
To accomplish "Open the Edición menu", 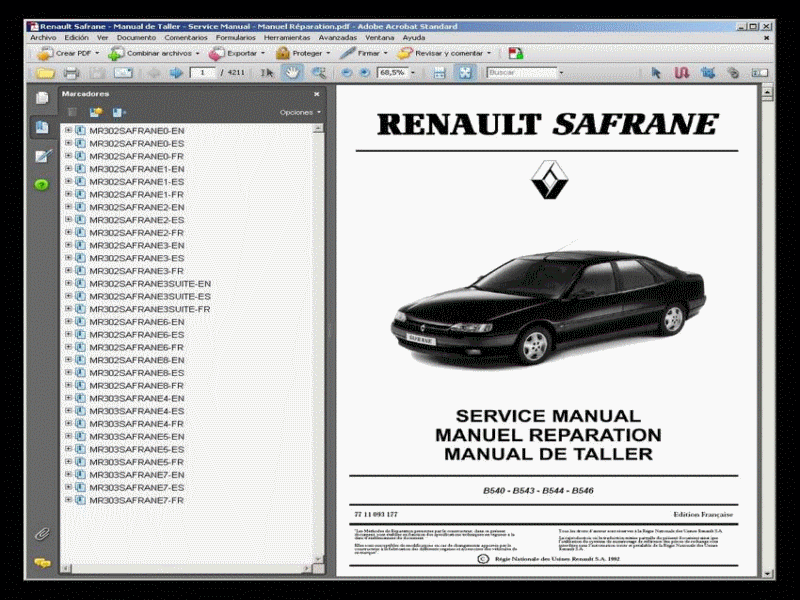I will pos(77,38).
